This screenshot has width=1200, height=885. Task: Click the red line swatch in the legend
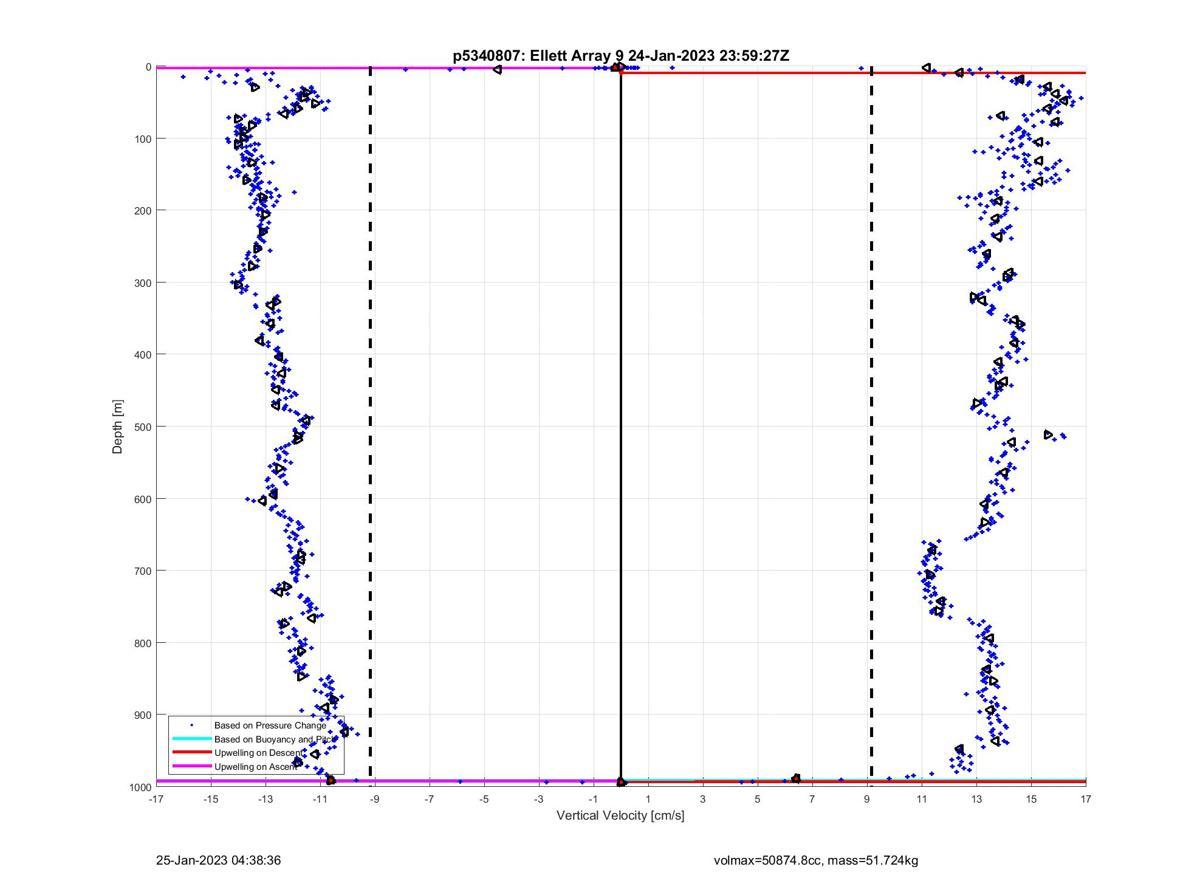point(191,752)
